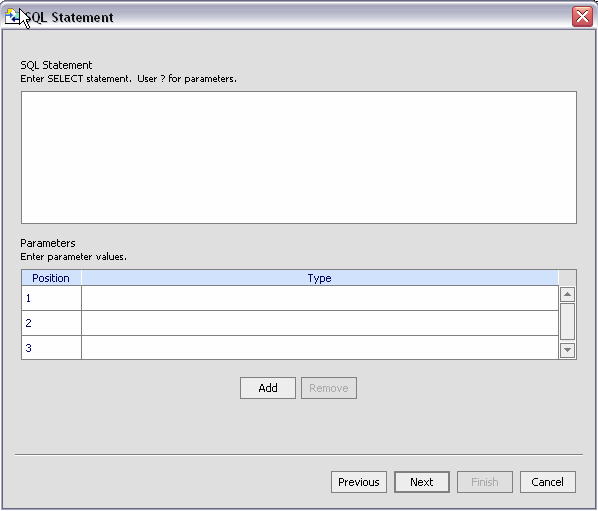Click the parameters table scroll up arrow

point(567,294)
